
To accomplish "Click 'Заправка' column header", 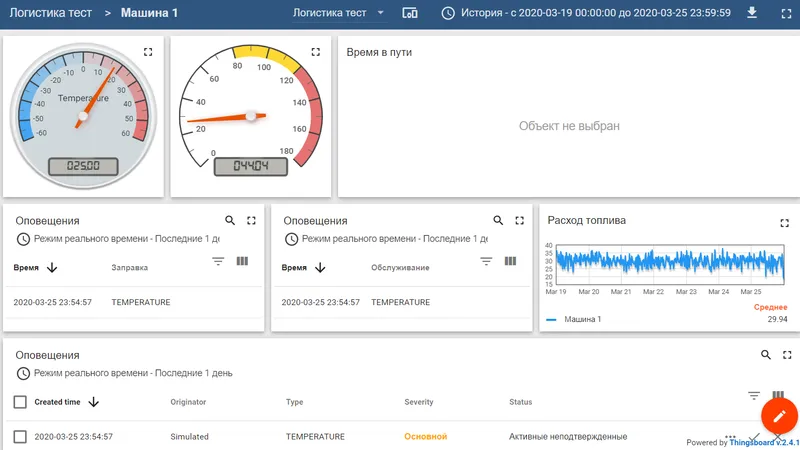I will tap(130, 267).
